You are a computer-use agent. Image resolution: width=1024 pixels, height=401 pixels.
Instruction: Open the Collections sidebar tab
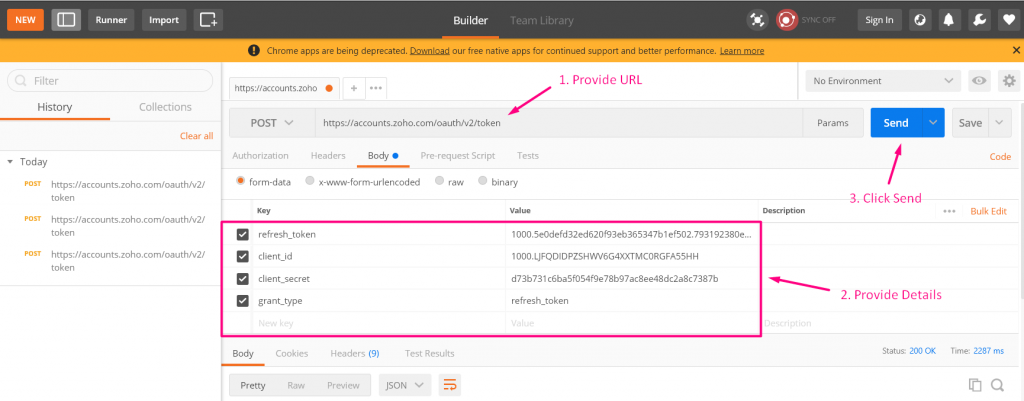(x=165, y=107)
